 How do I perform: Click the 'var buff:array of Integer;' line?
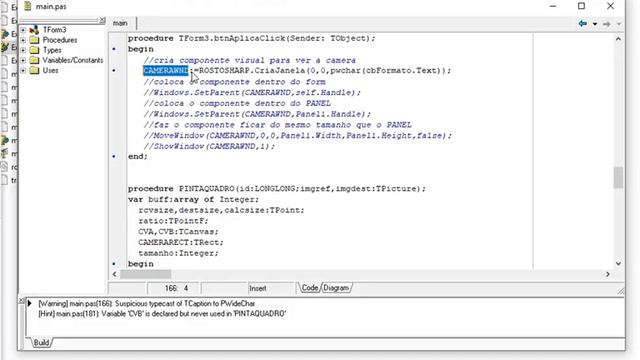click(x=193, y=199)
